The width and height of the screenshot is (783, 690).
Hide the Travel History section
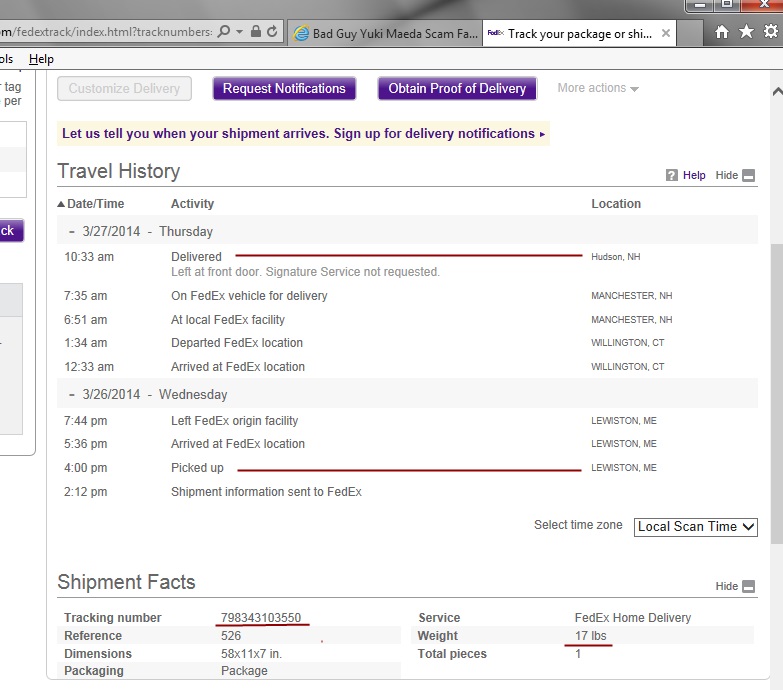pos(735,175)
